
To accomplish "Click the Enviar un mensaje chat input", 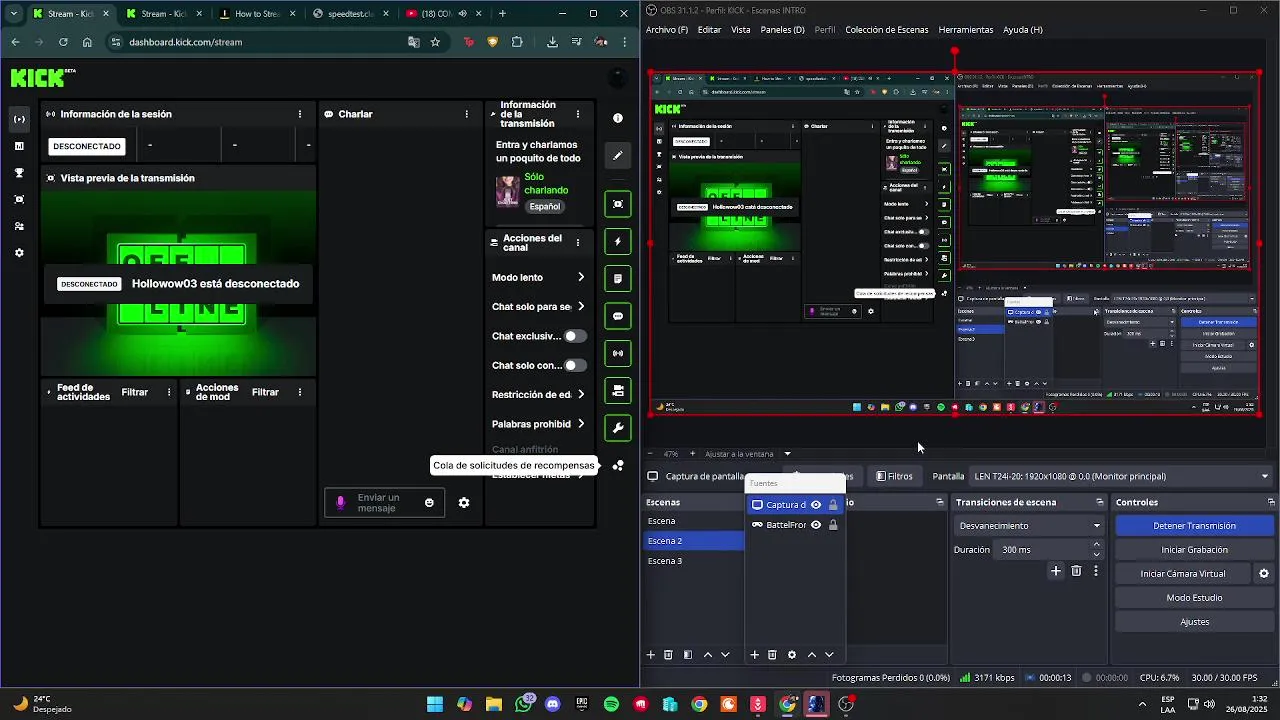I will 384,503.
